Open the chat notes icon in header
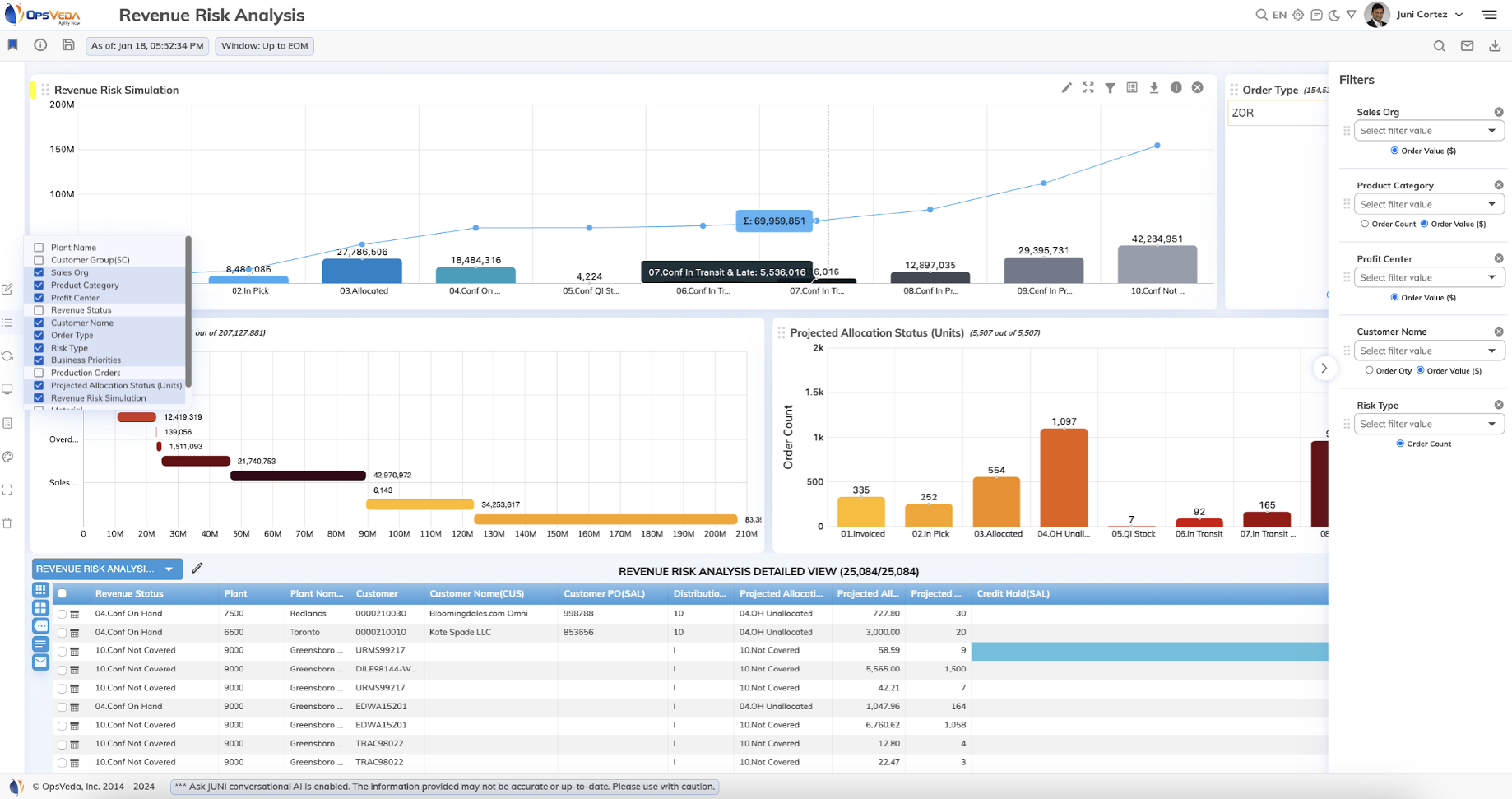Viewport: 1512px width, 799px height. (x=1316, y=15)
